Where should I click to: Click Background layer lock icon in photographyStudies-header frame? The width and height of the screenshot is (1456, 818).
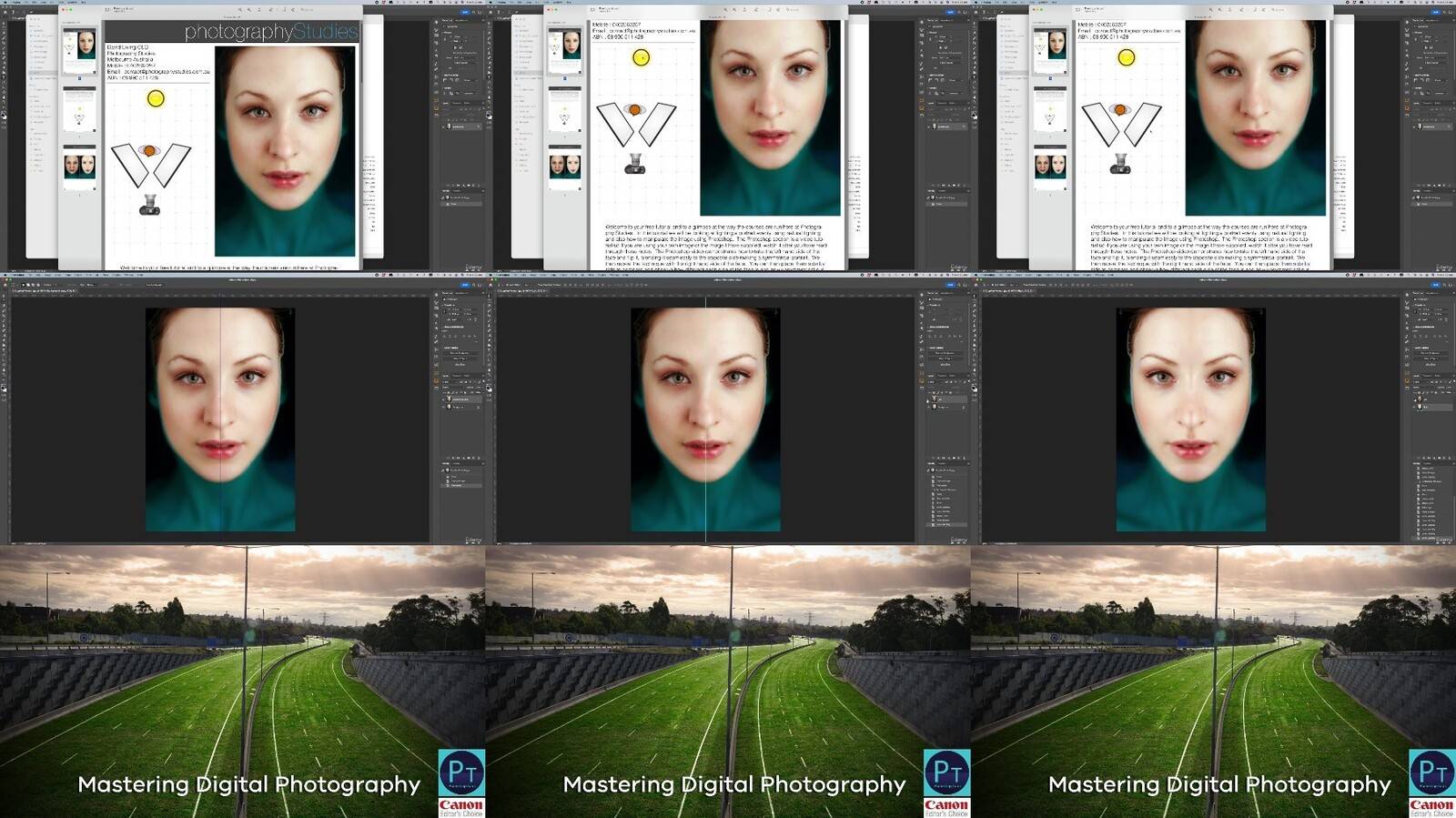[478, 126]
